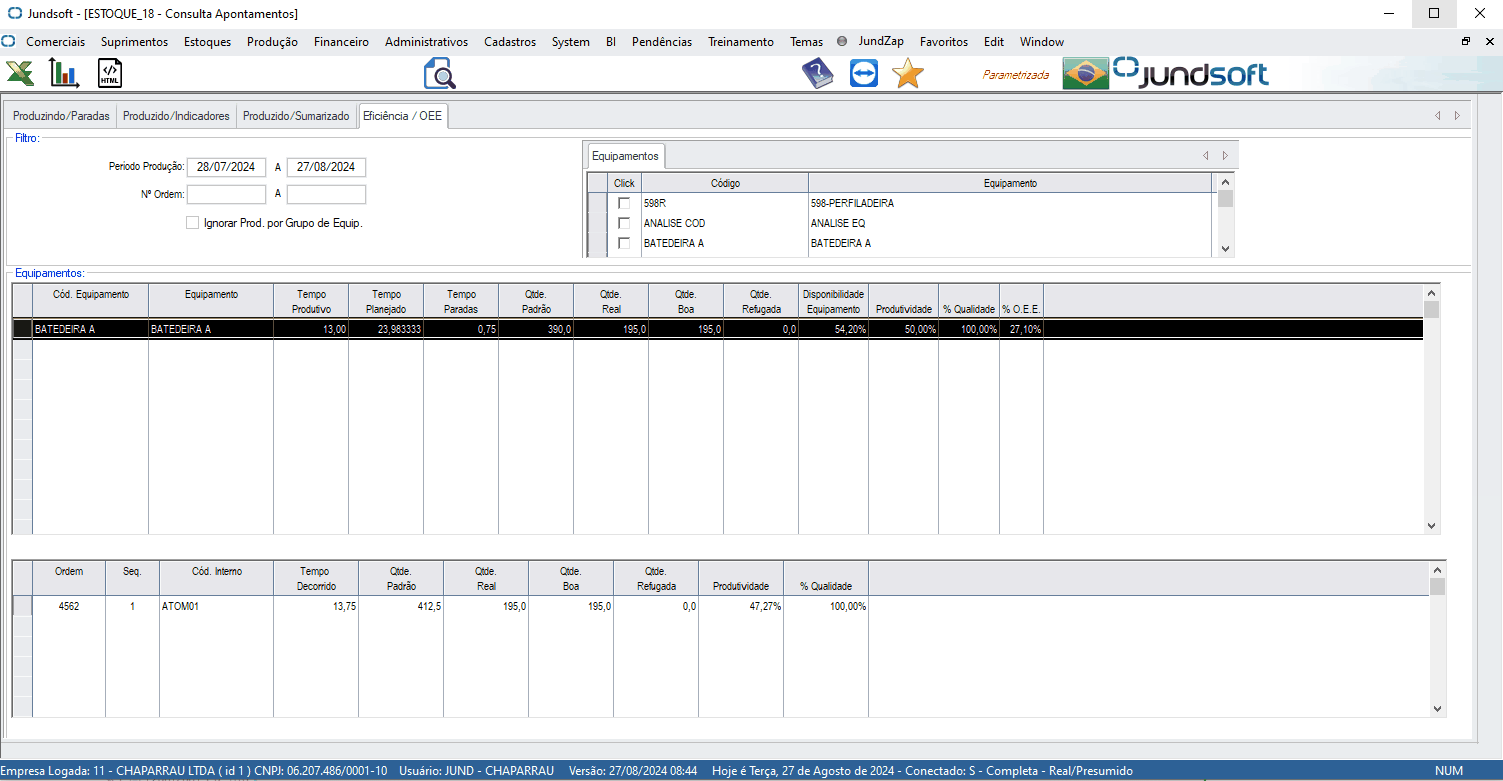Sort by the Tempo Produtivo column header
This screenshot has height=781, width=1503.
pyautogui.click(x=311, y=301)
